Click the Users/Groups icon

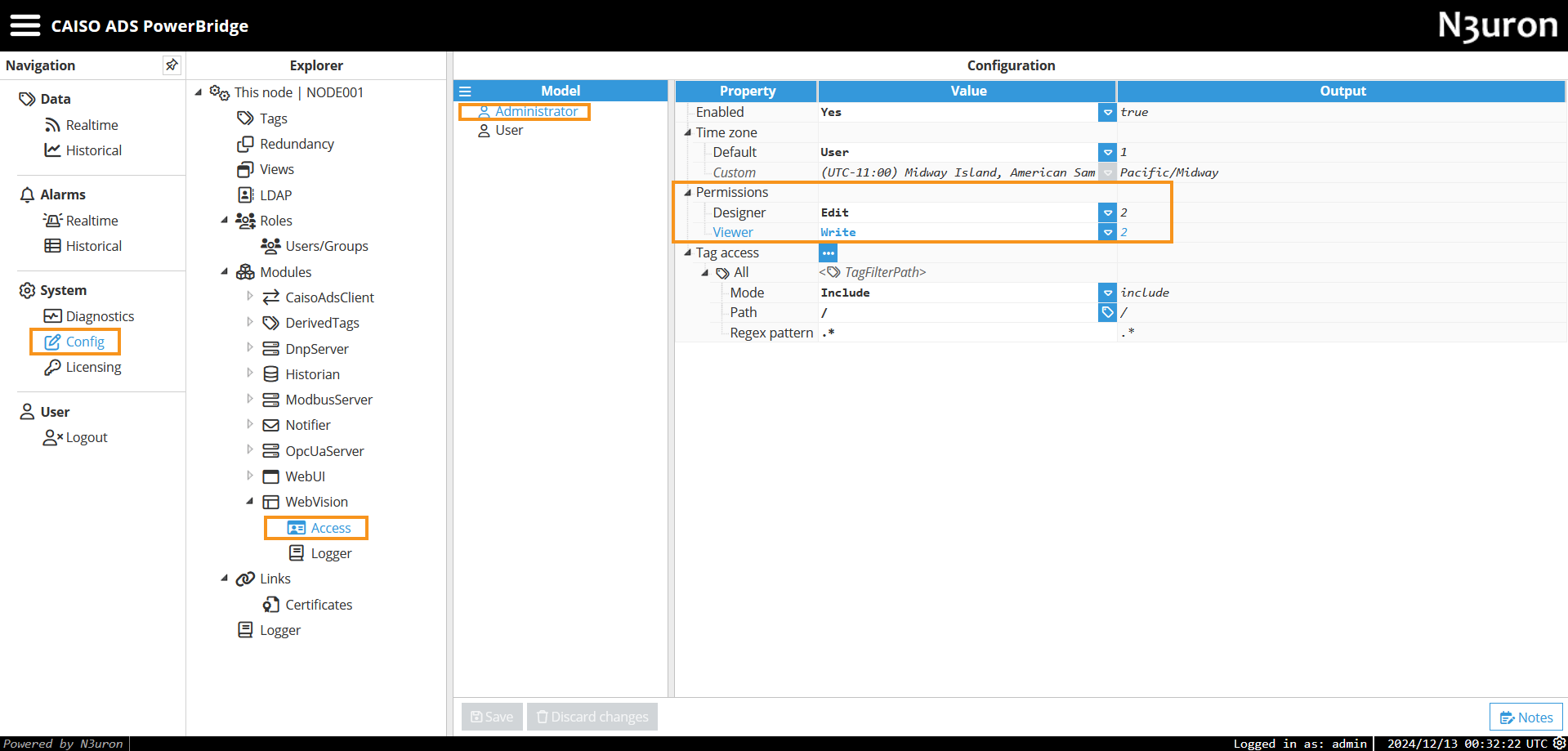(x=270, y=245)
